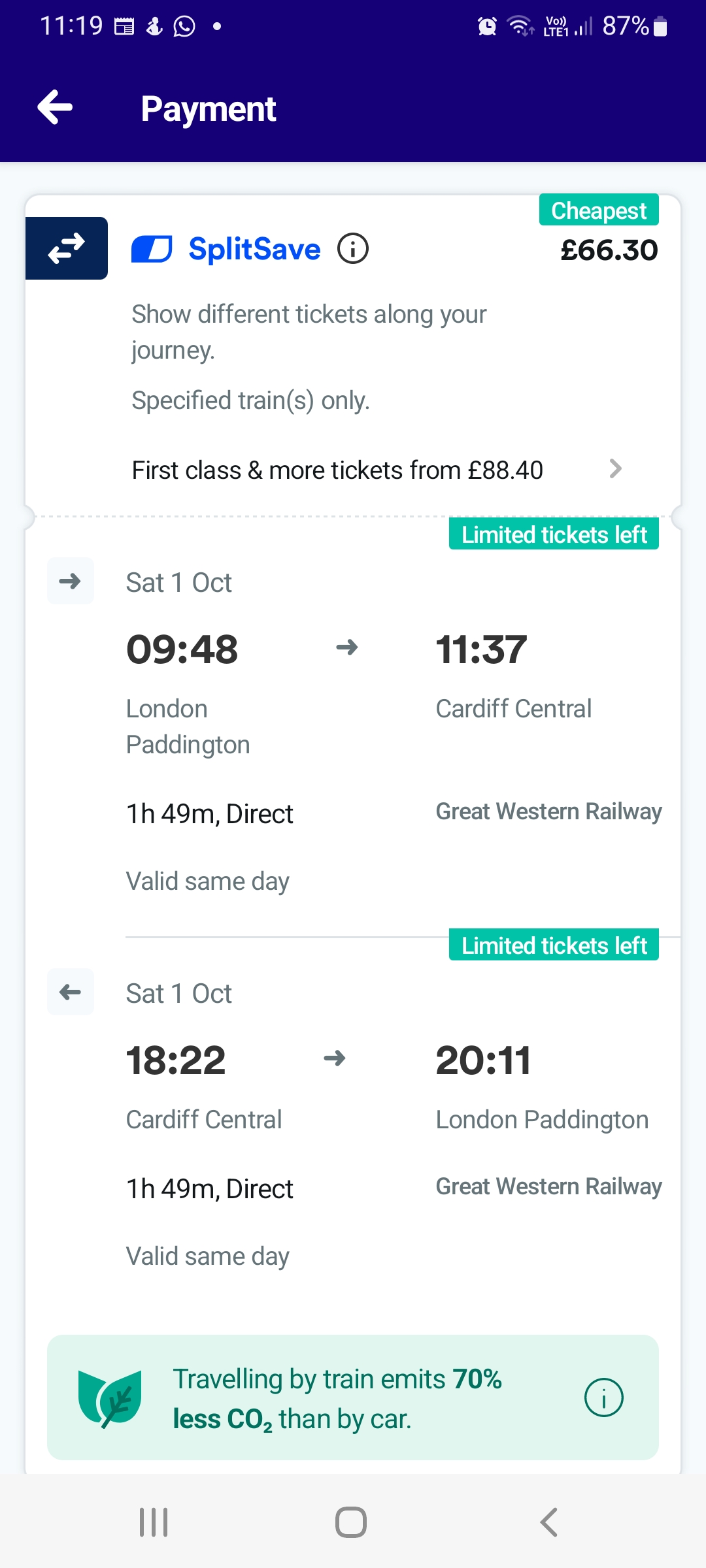This screenshot has width=706, height=1568.
Task: Tap the SplitSave info icon
Action: click(353, 249)
